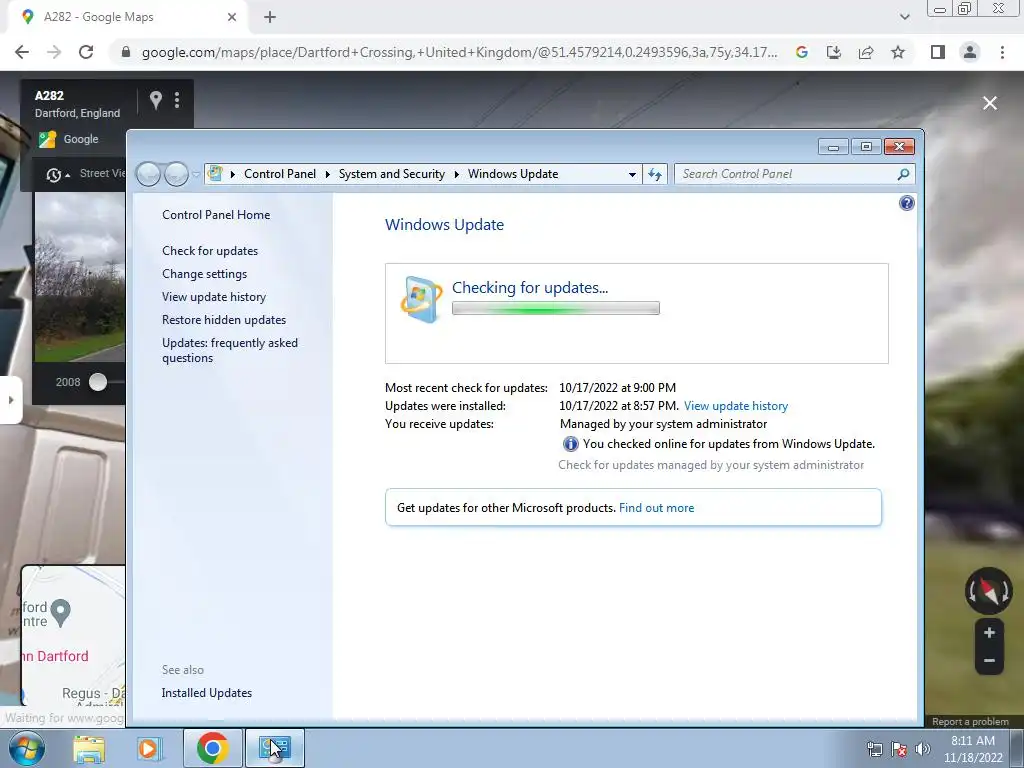Image resolution: width=1024 pixels, height=768 pixels.
Task: Click Report a problem in Street View
Action: tap(970, 722)
